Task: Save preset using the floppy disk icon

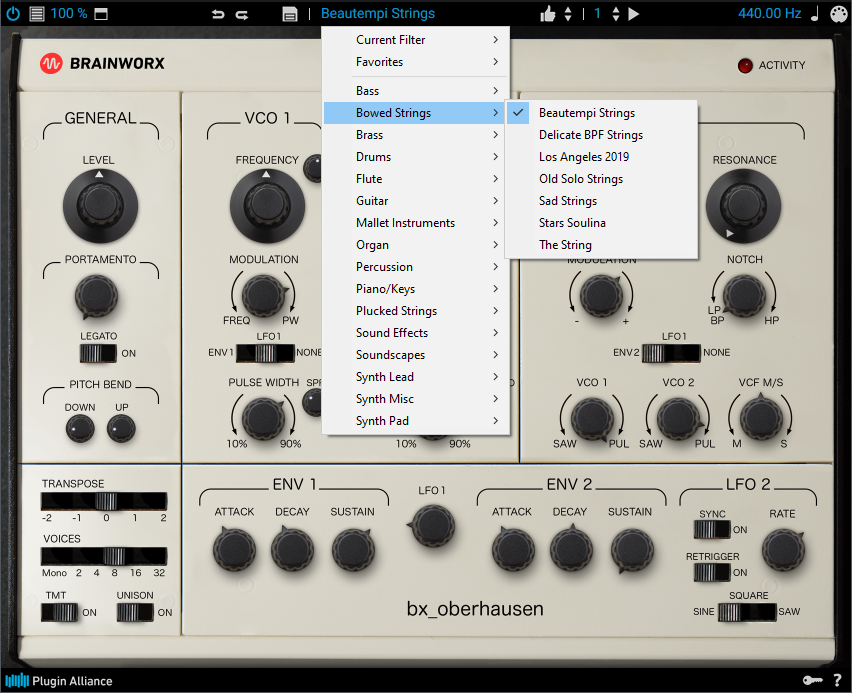Action: click(x=290, y=14)
